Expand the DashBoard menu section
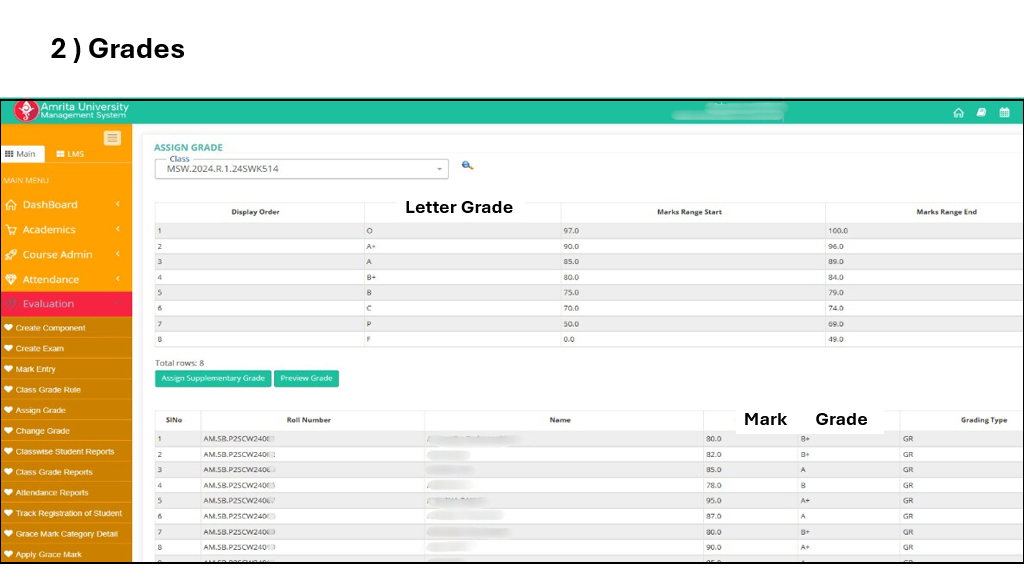The height and width of the screenshot is (576, 1024). (65, 205)
